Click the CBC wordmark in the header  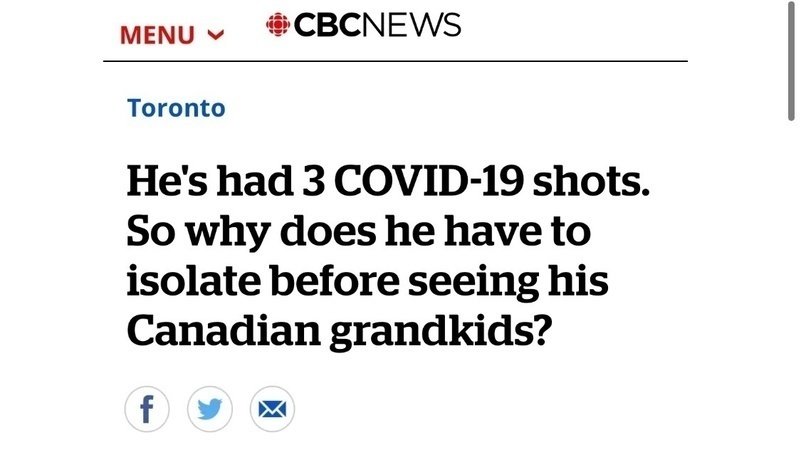point(326,25)
